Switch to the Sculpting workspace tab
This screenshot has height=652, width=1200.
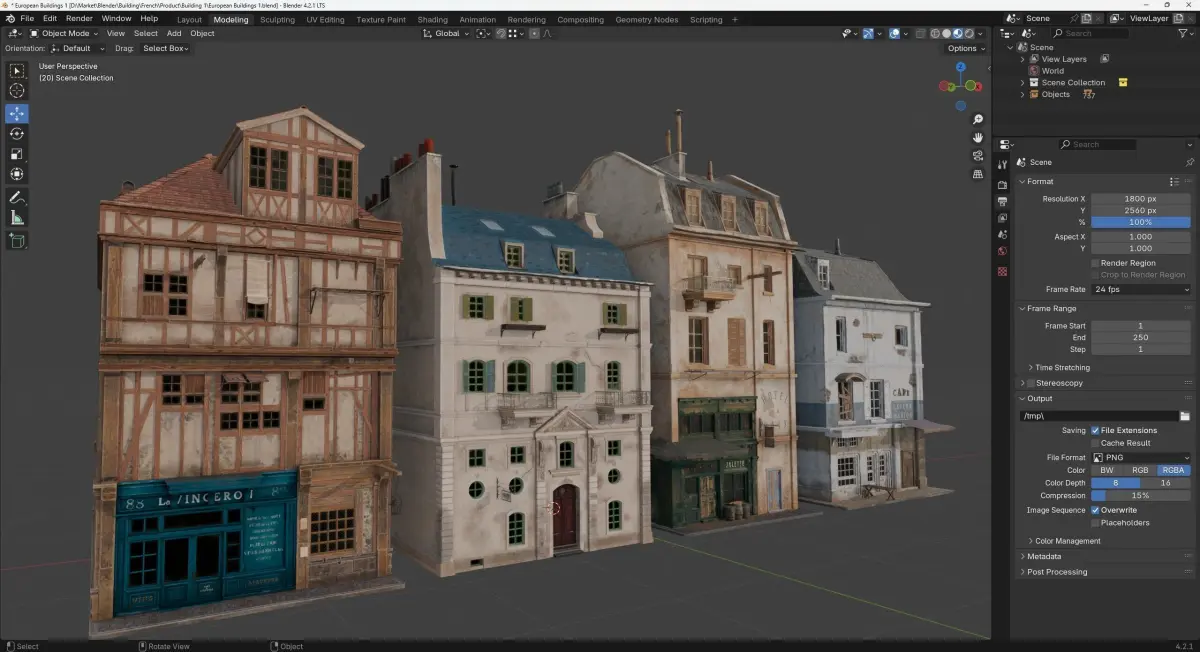click(x=278, y=19)
